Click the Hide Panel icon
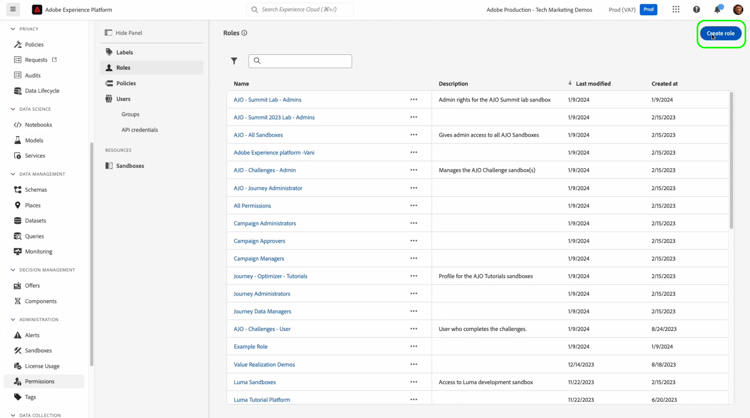The height and width of the screenshot is (418, 750). pos(109,33)
